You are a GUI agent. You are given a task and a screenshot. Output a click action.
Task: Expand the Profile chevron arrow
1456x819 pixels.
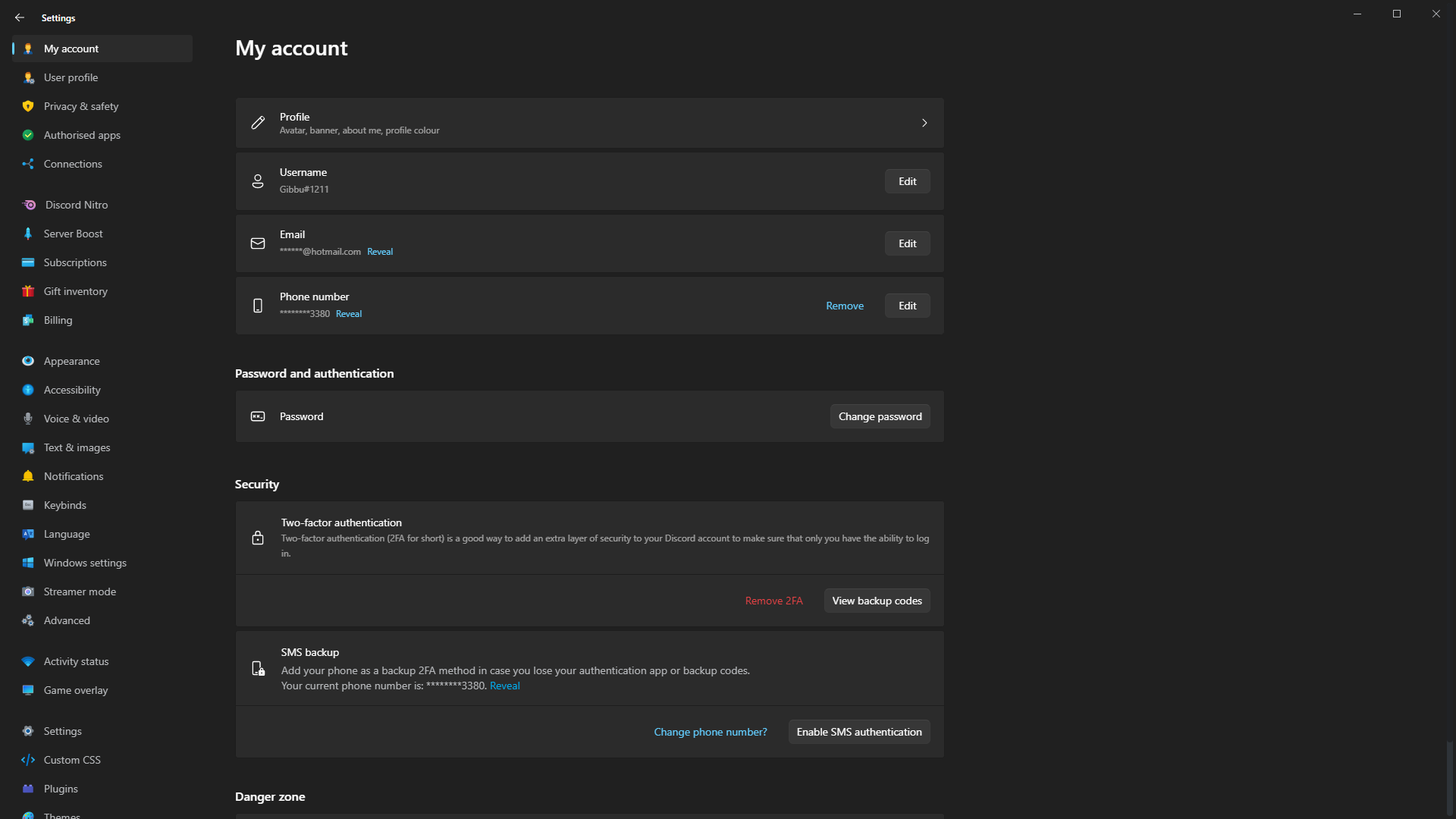point(924,122)
